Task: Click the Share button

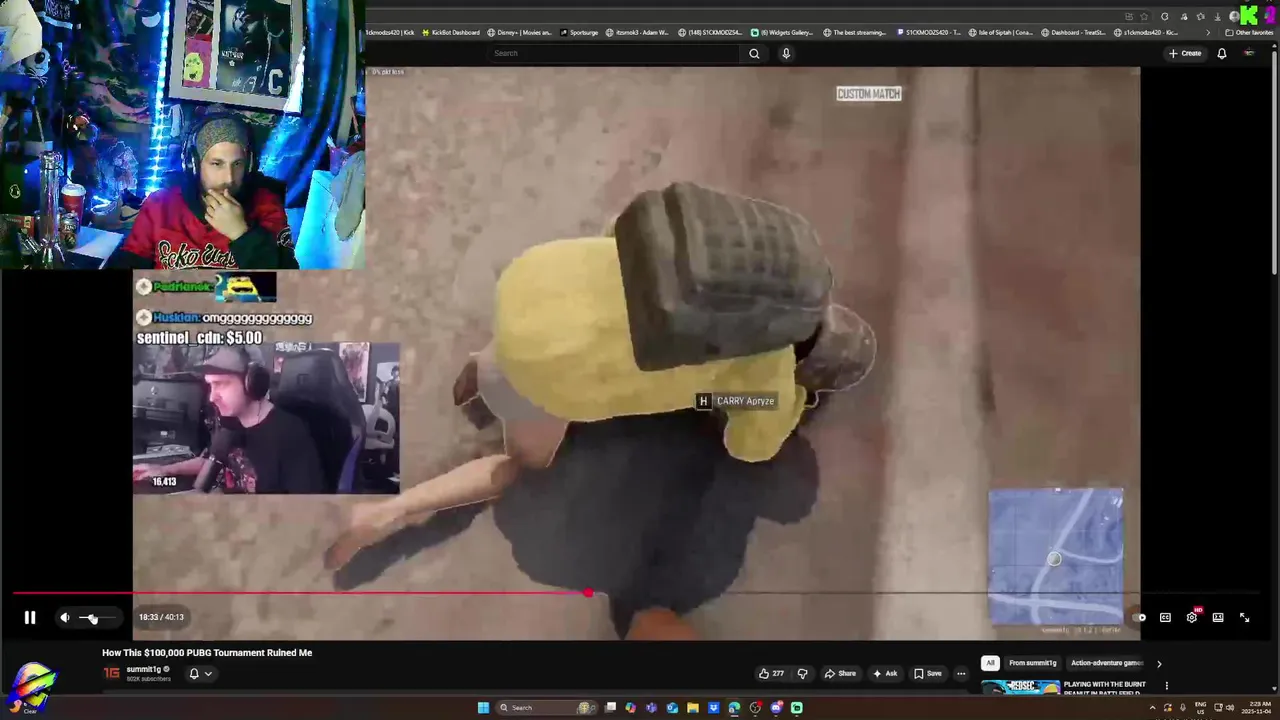Action: 840,673
